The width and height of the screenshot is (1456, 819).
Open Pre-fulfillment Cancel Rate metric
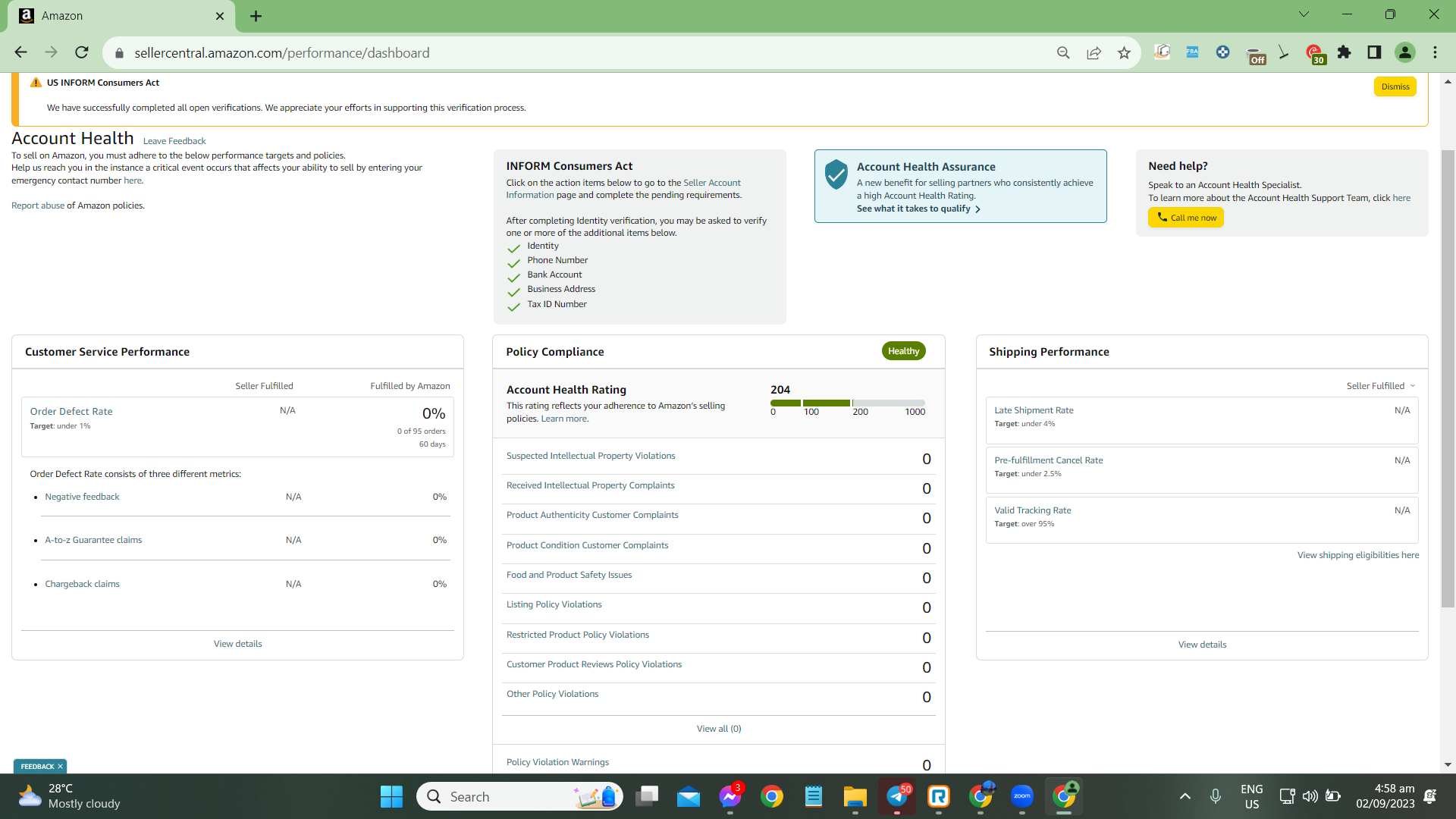click(1049, 460)
